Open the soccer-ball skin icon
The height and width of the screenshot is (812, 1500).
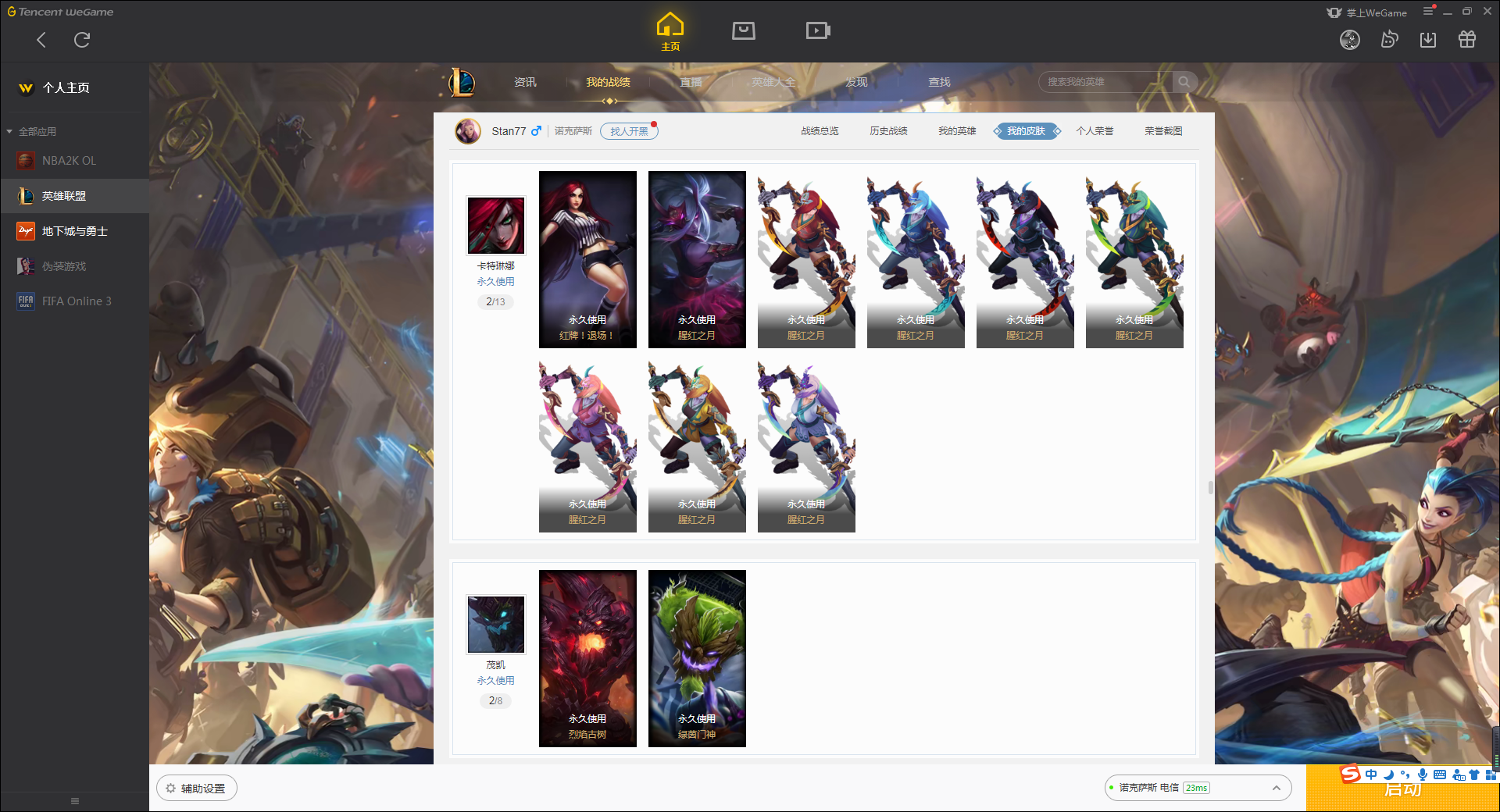coord(1350,40)
